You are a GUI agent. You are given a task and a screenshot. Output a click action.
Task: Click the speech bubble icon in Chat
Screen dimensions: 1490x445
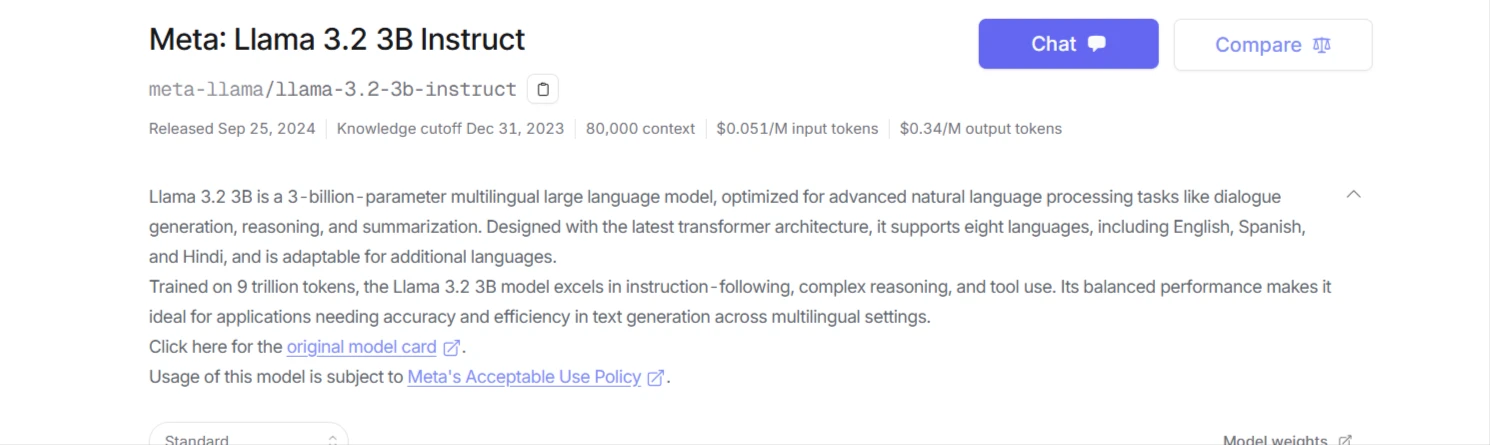pyautogui.click(x=1097, y=44)
